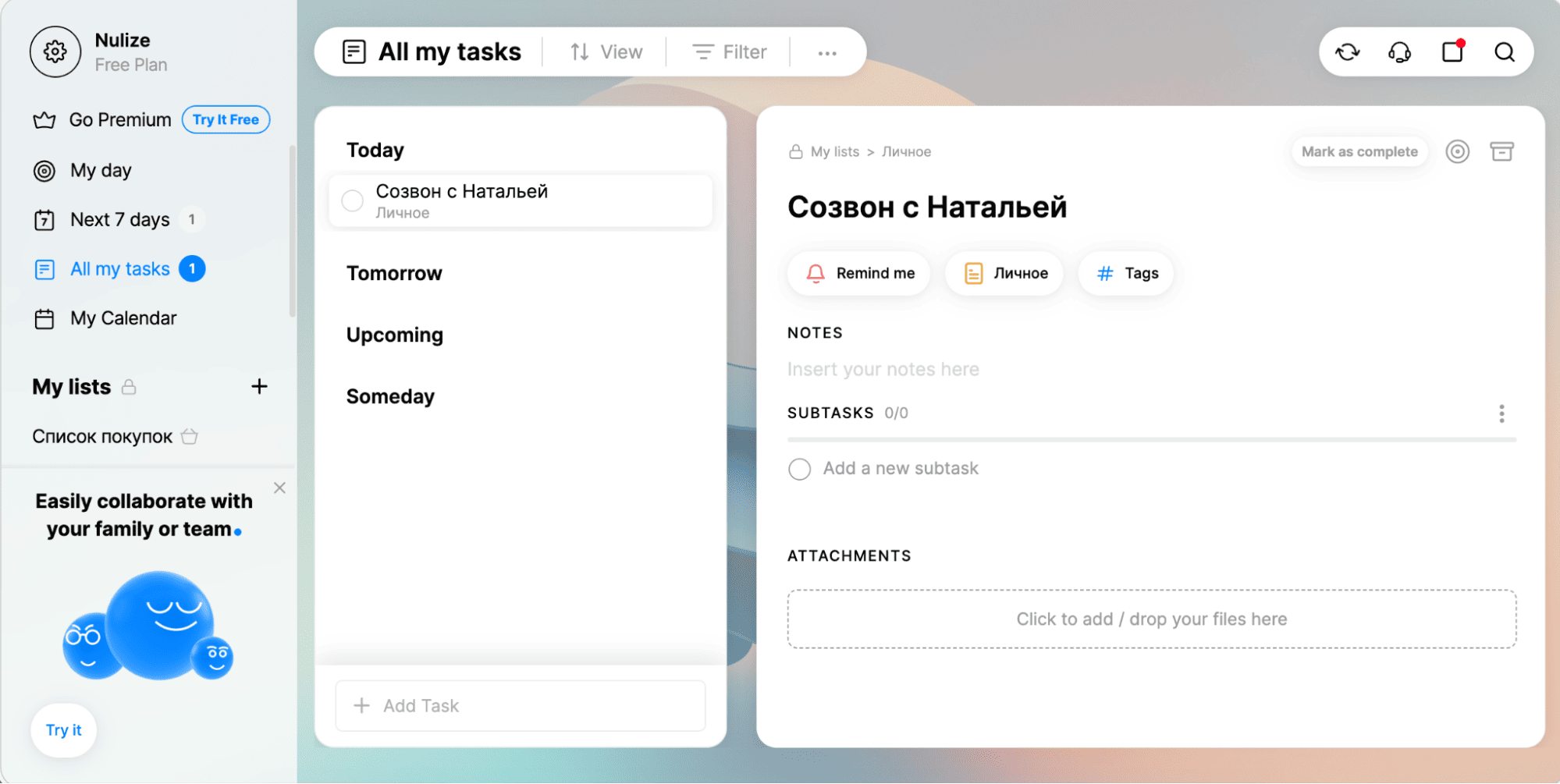Open subtasks three-dot options menu
The height and width of the screenshot is (784, 1560).
click(1501, 413)
